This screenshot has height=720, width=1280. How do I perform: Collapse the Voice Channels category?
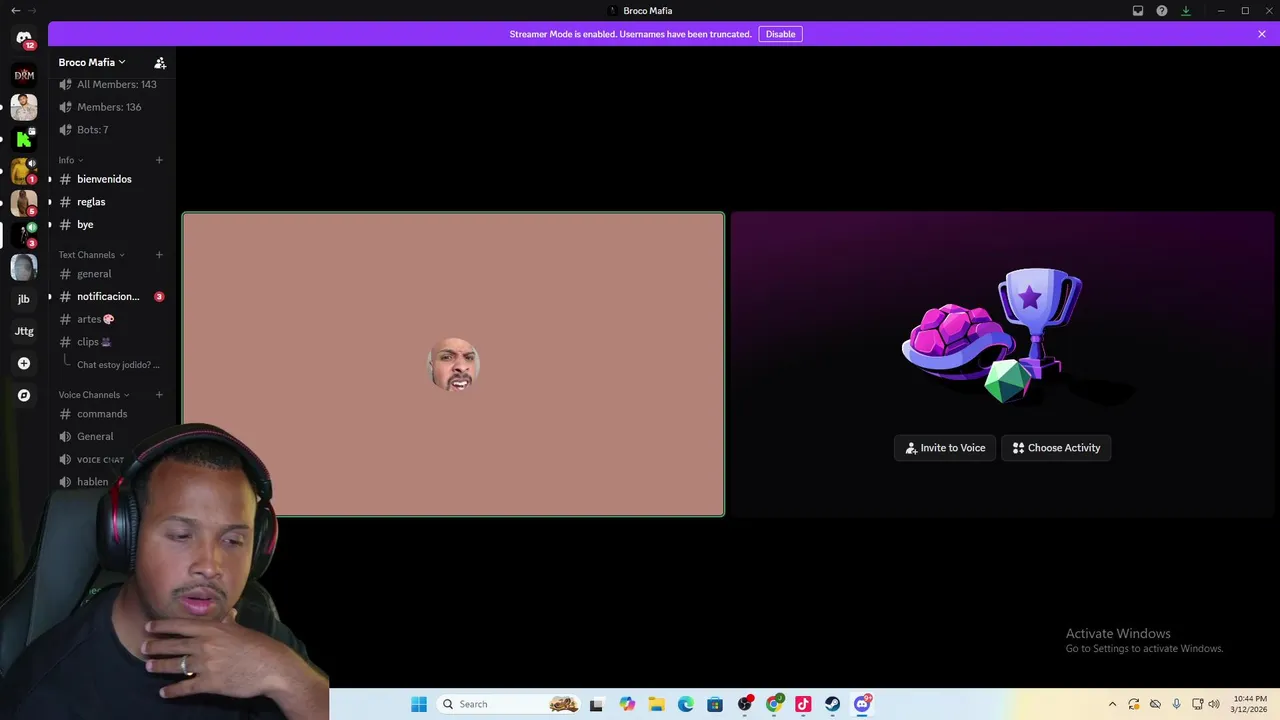94,395
